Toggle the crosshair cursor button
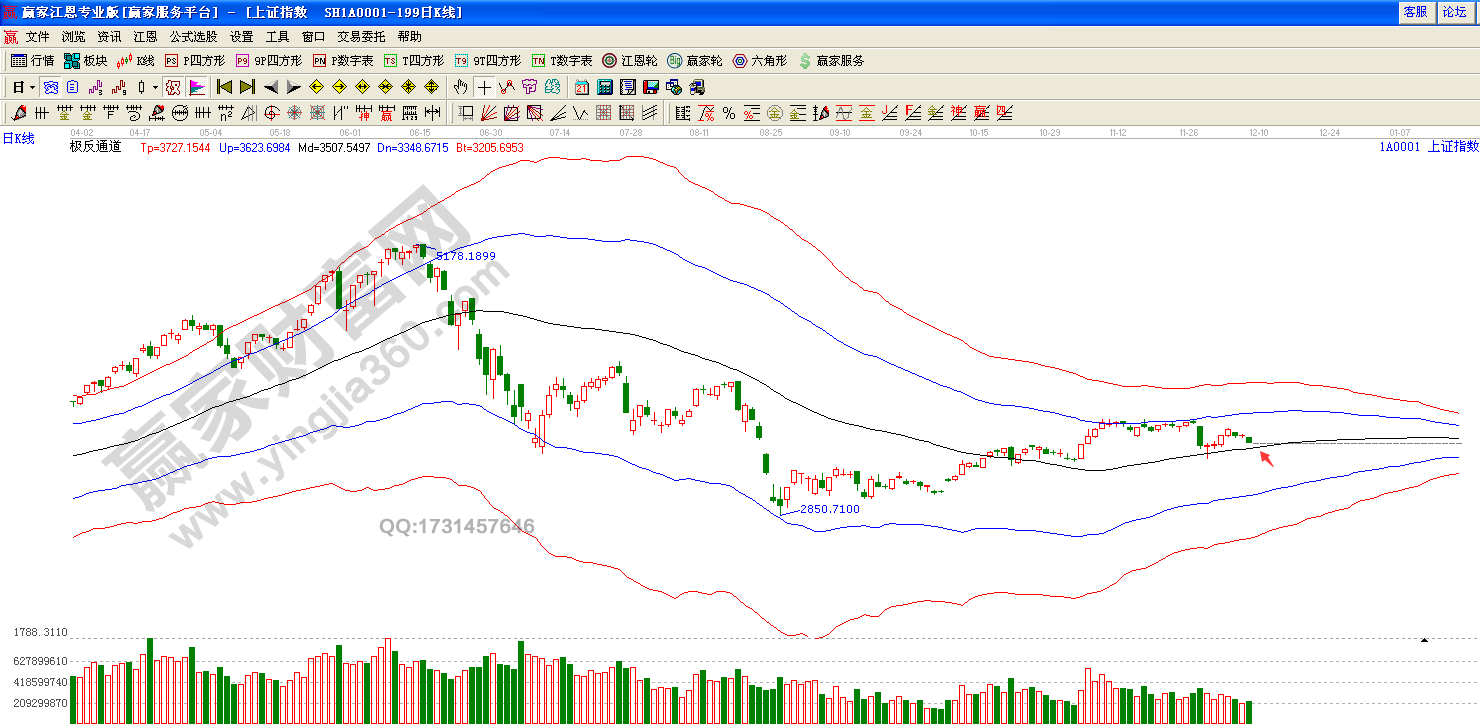The height and width of the screenshot is (724, 1480). click(x=484, y=87)
